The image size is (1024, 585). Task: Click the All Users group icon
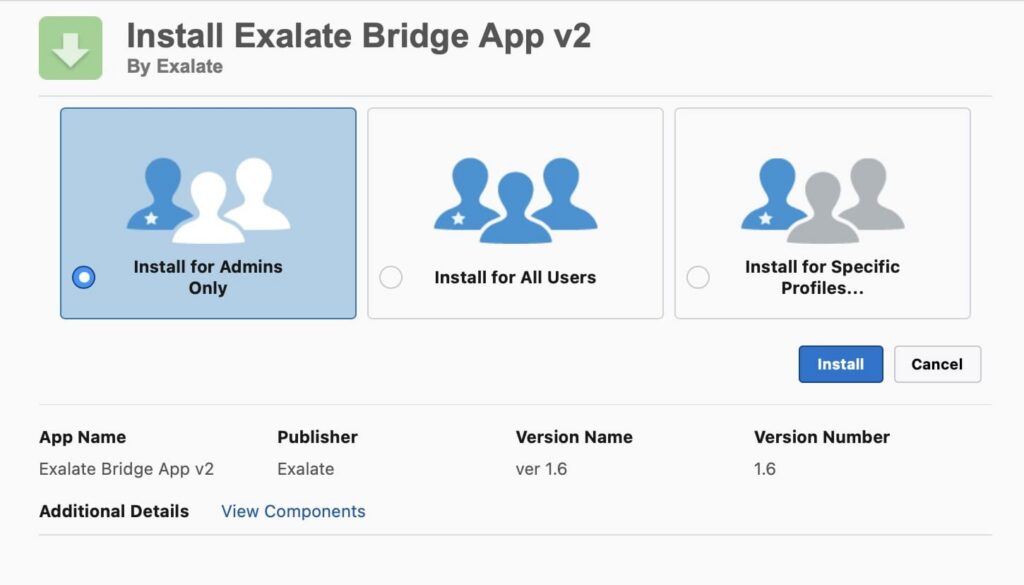515,200
